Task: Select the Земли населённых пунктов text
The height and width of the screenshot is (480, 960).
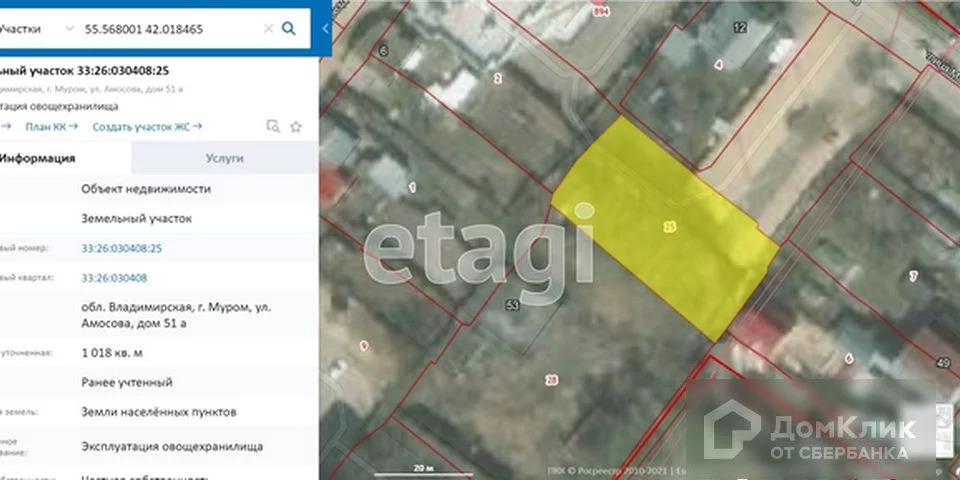Action: (159, 412)
